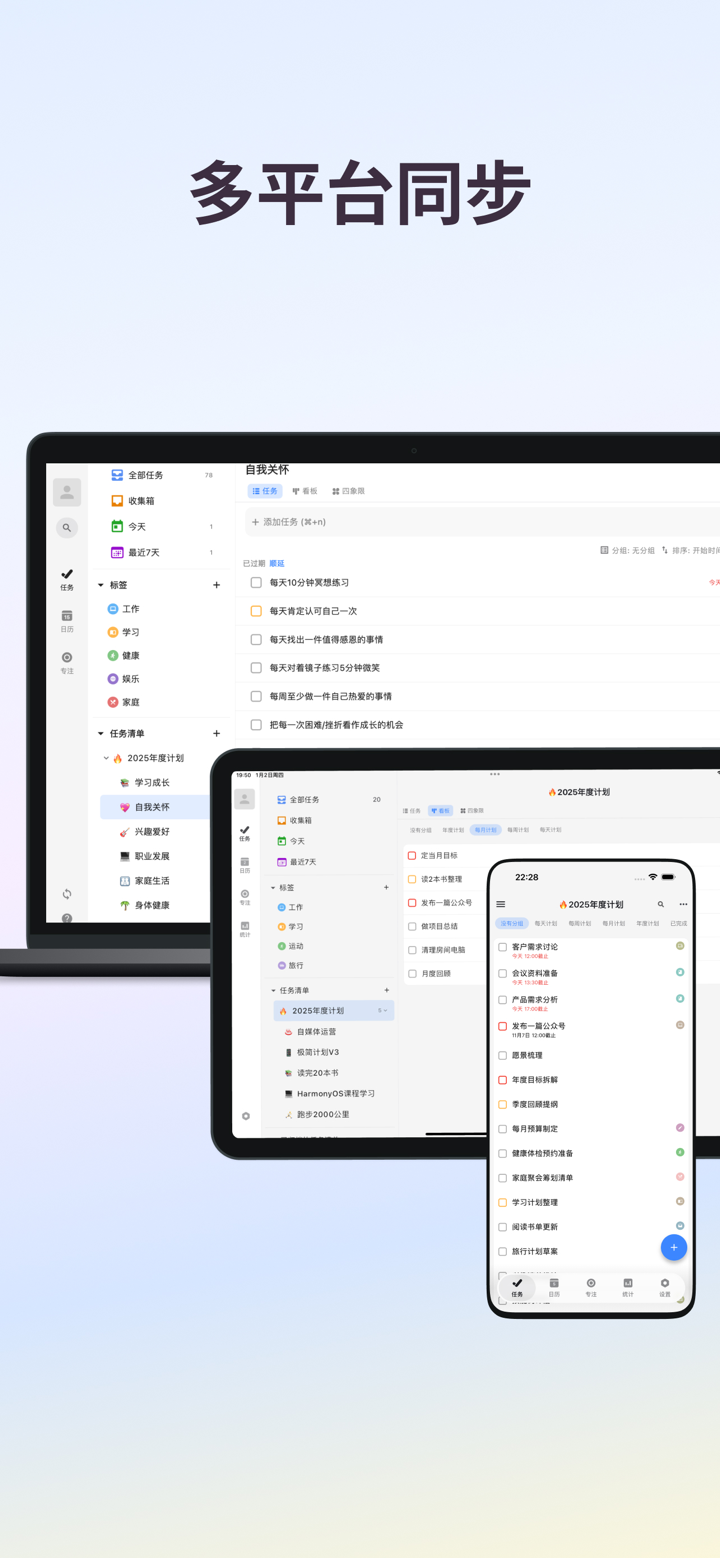Check off 客户需求讨论 on phone
This screenshot has width=720, height=1558.
coord(503,947)
